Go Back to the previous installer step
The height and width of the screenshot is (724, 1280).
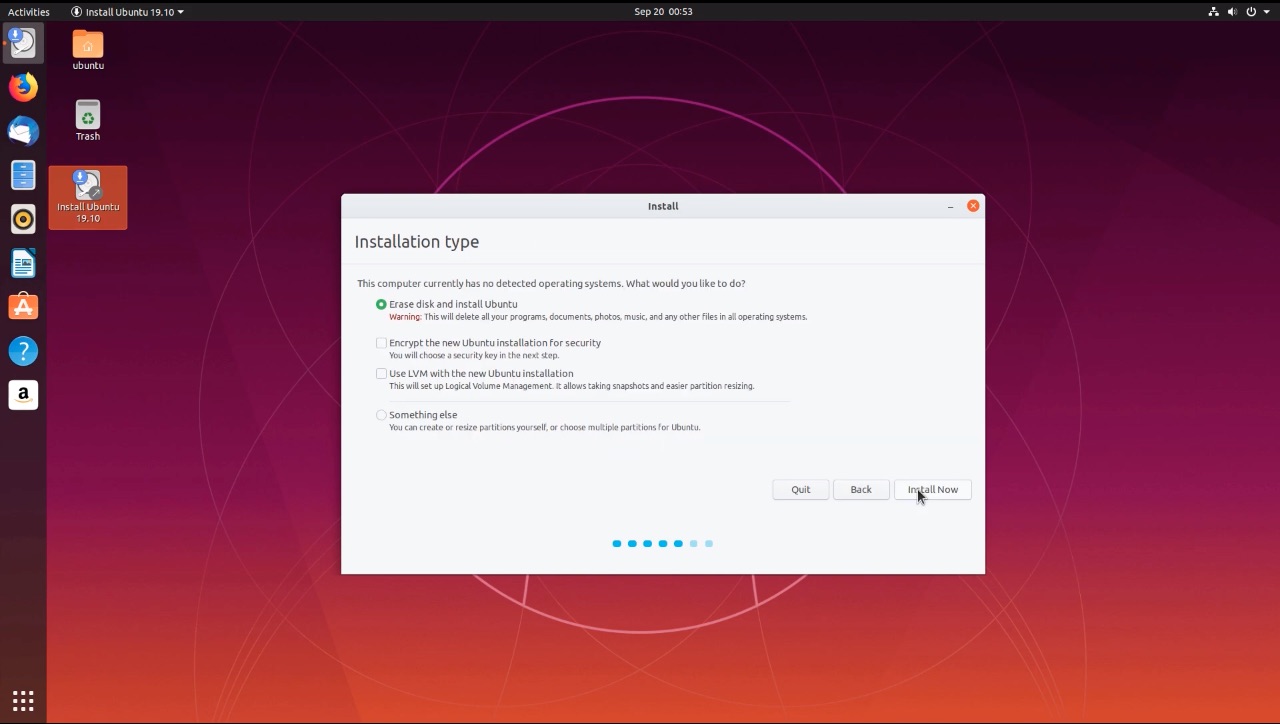coord(860,489)
